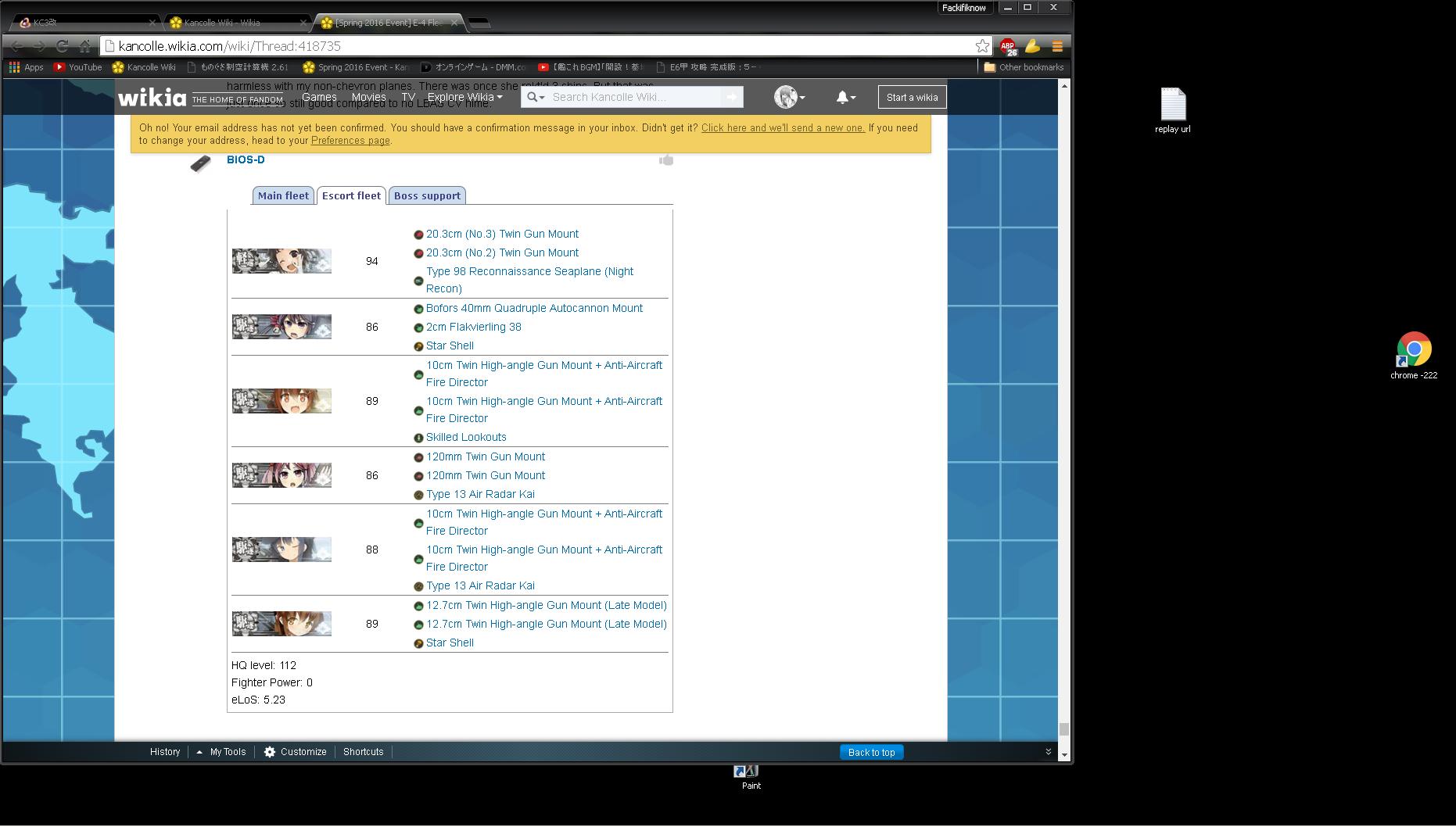Open the Games menu item
Image resolution: width=1456 pixels, height=827 pixels.
319,97
